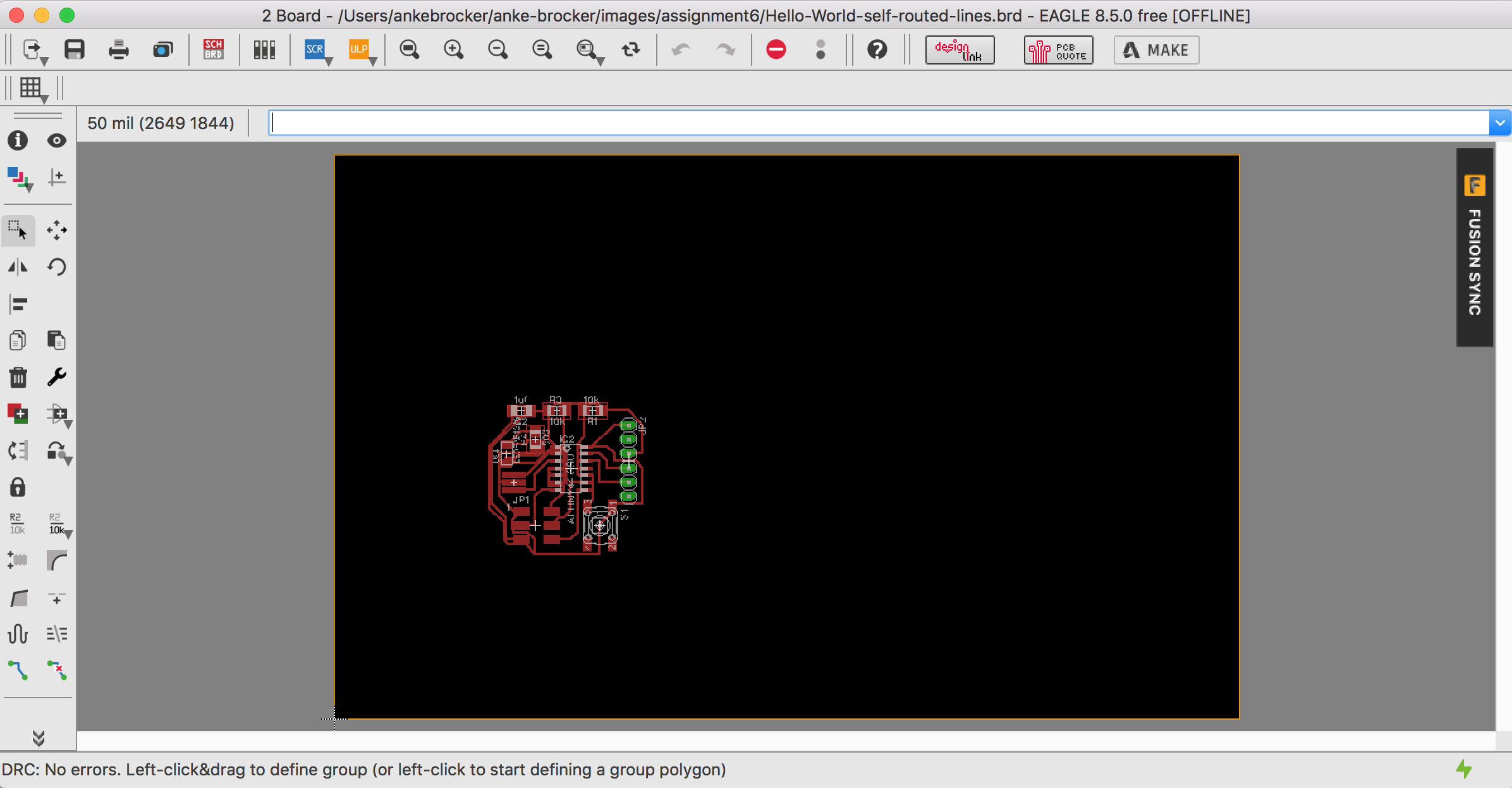The image size is (1512, 788).
Task: Select the Change wrench tool
Action: point(57,378)
